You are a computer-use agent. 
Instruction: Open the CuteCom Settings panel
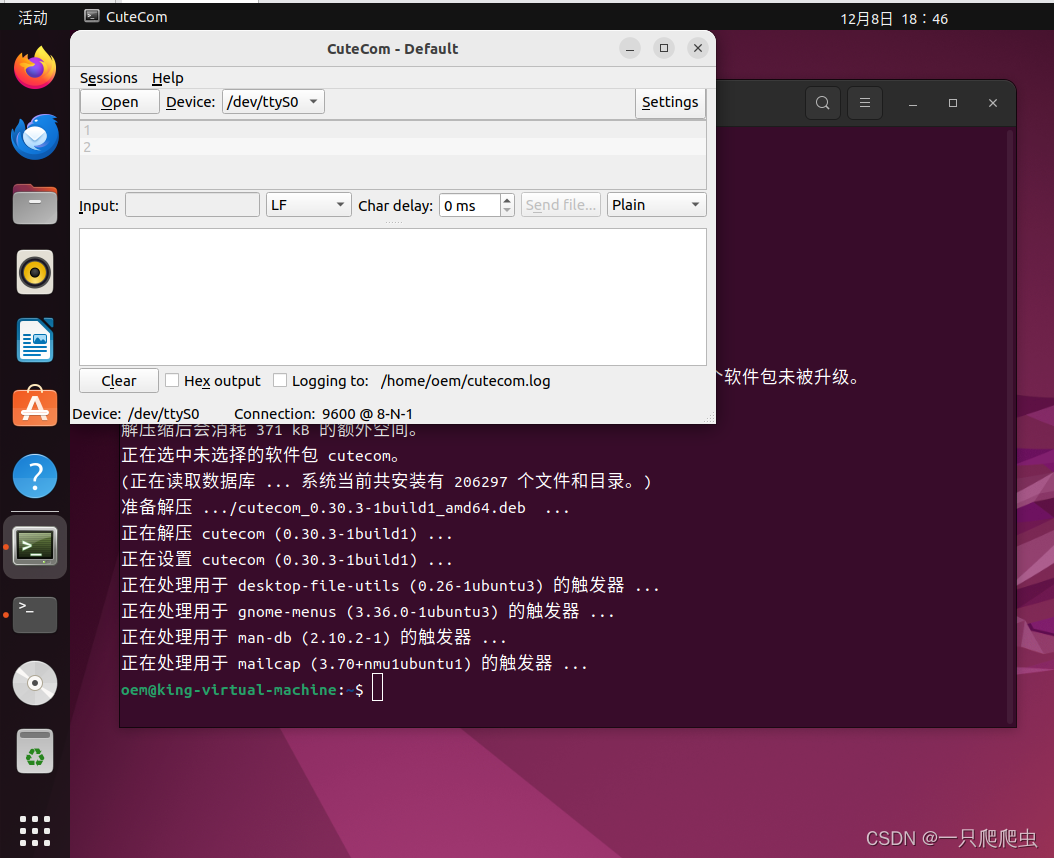670,101
